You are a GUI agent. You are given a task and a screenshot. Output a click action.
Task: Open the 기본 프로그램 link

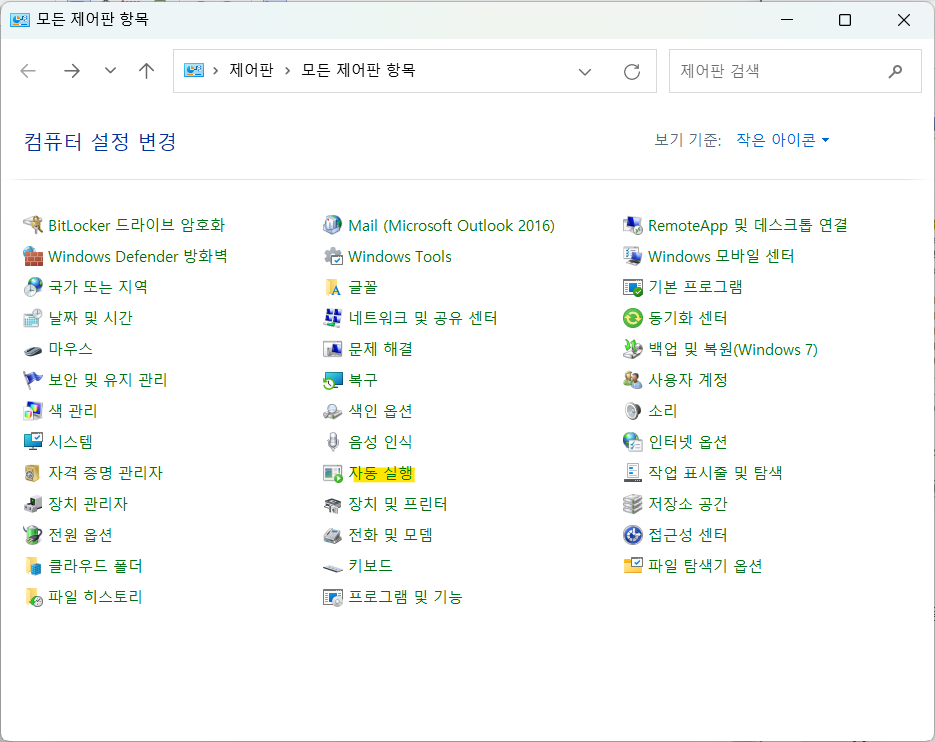[x=695, y=287]
